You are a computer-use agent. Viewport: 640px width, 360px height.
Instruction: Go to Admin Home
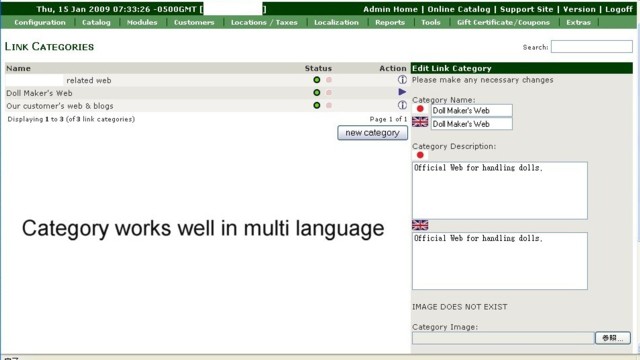[390, 9]
